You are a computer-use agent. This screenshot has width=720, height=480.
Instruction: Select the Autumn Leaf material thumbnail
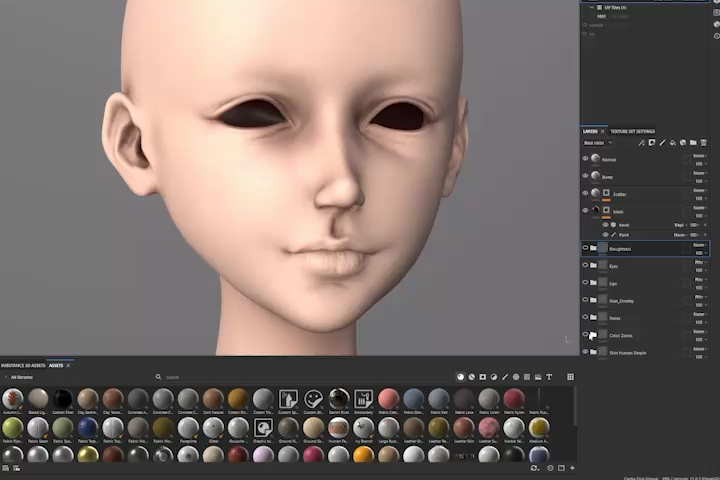pyautogui.click(x=12, y=399)
